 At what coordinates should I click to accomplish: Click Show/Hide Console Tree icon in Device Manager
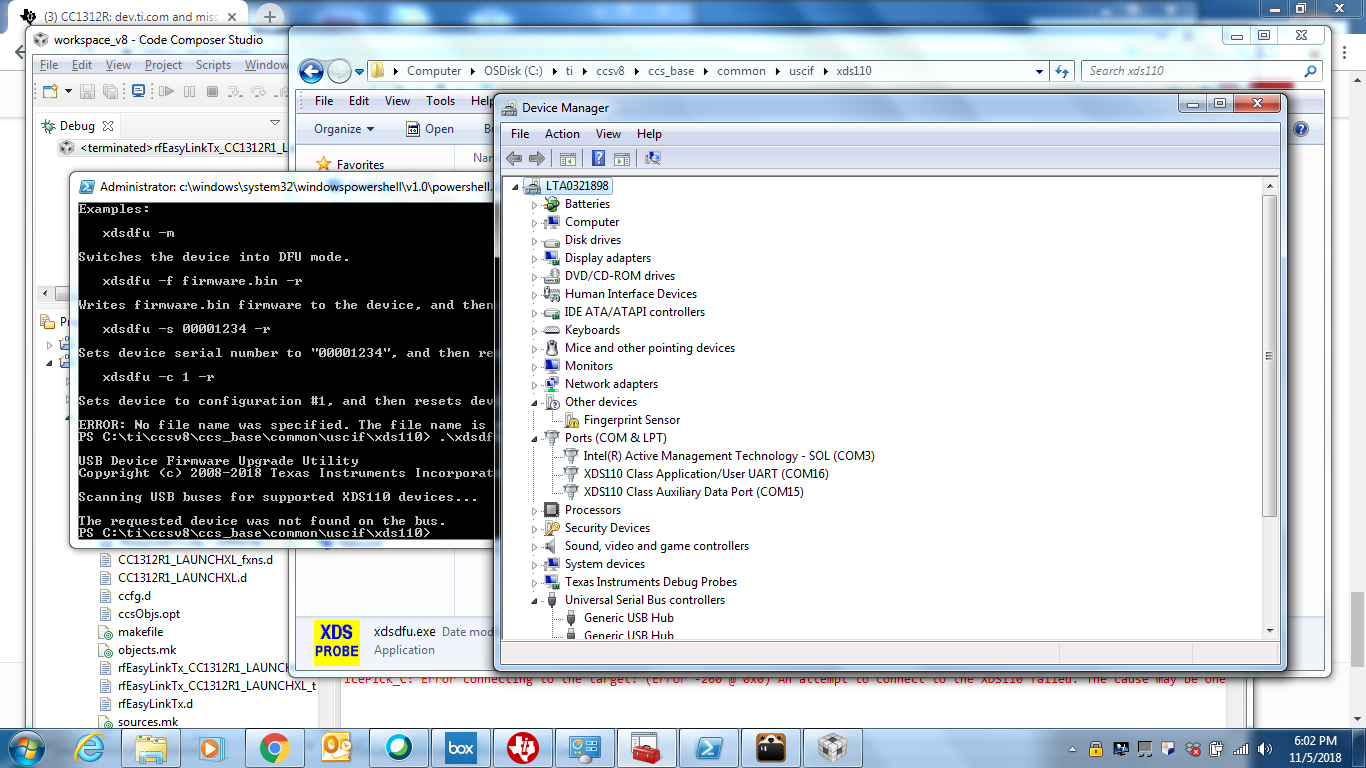point(568,158)
